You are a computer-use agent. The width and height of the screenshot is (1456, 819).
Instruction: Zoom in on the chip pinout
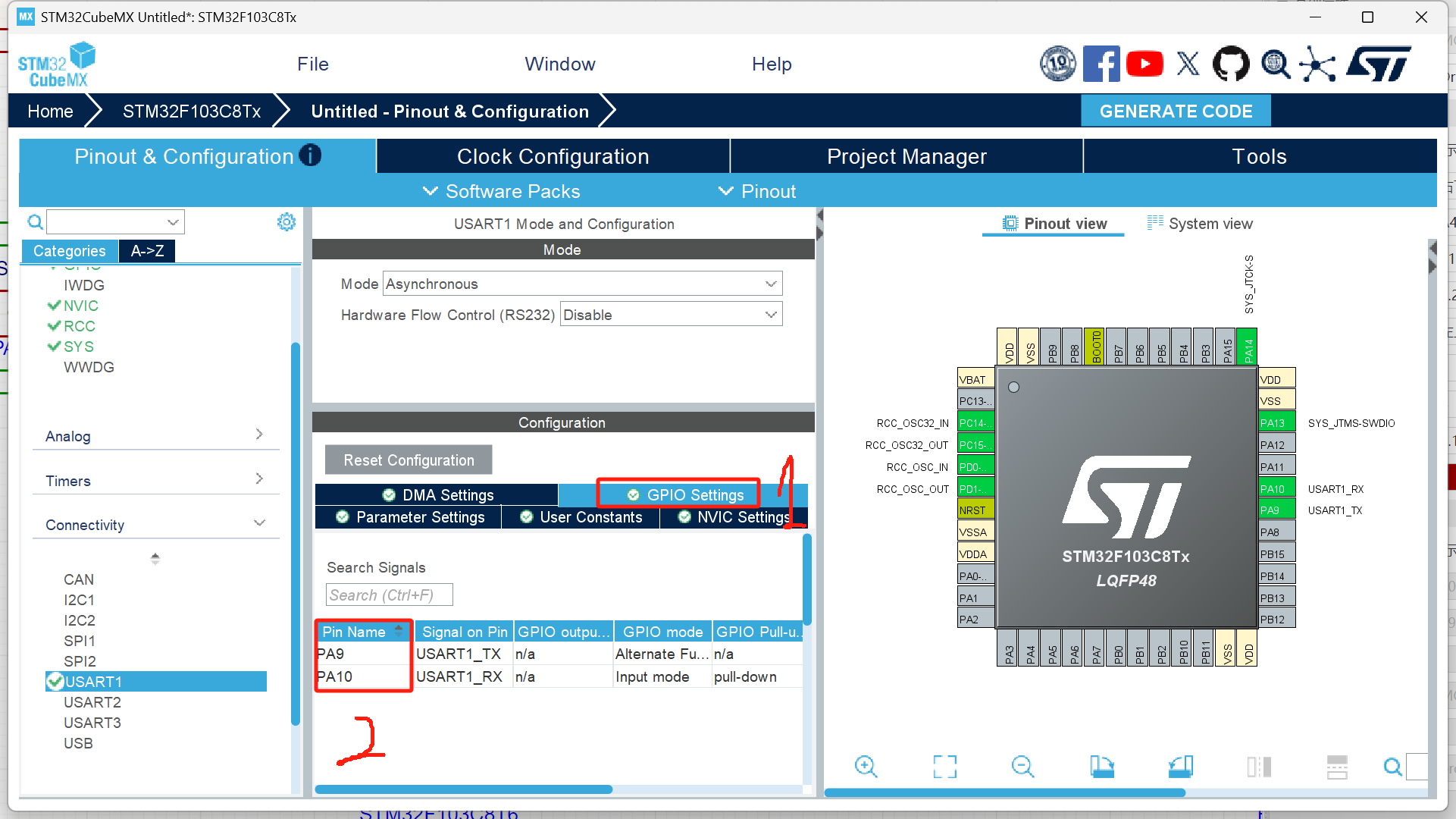tap(866, 766)
